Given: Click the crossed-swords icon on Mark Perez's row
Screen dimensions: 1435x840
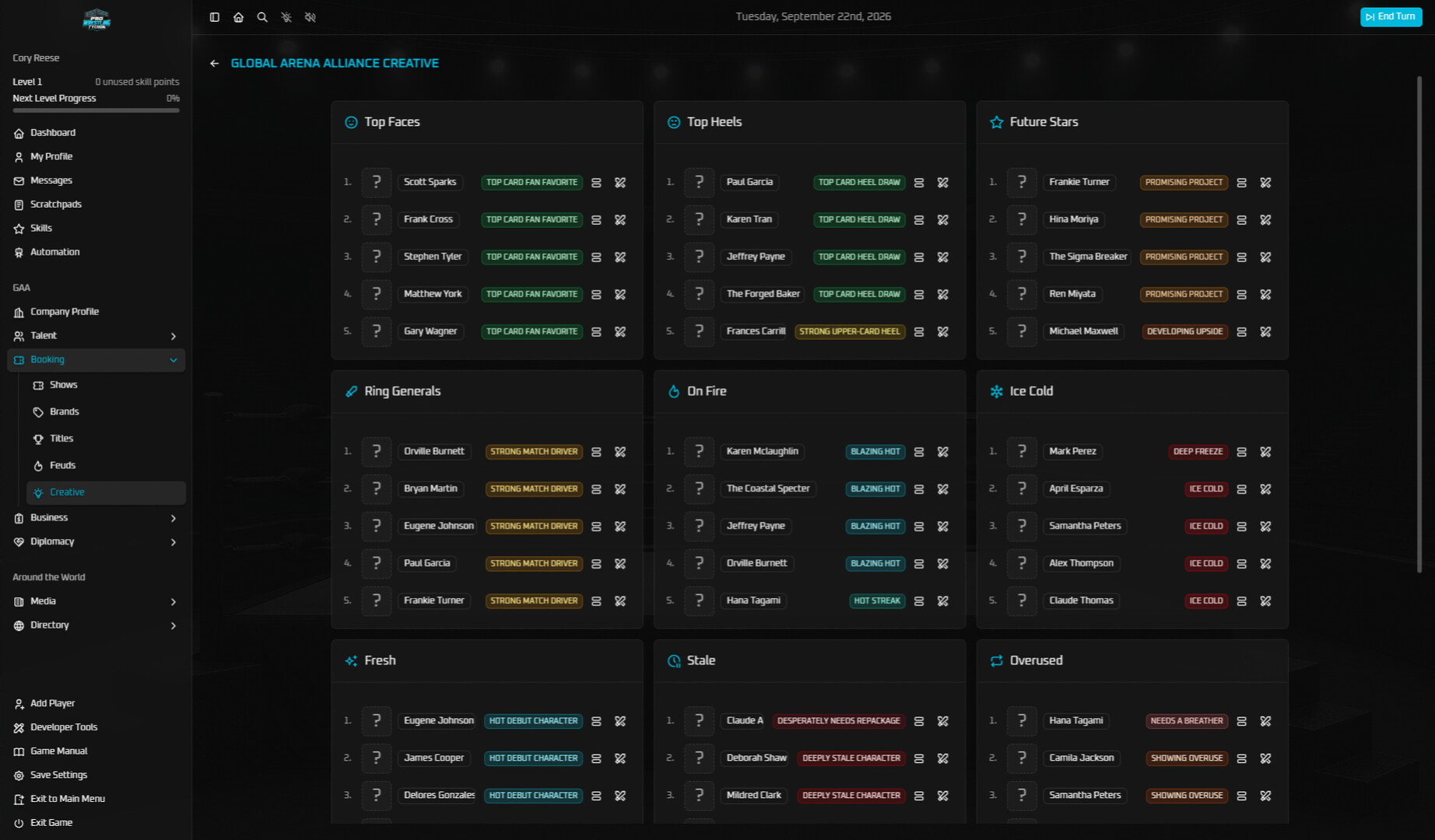Looking at the screenshot, I should (x=1266, y=452).
